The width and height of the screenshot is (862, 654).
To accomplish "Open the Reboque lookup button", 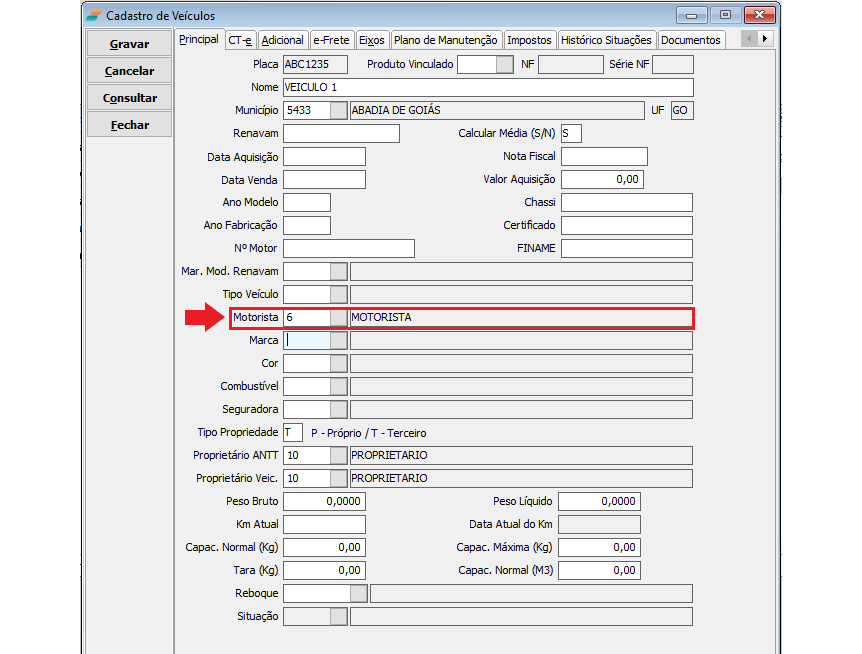I will 358,594.
